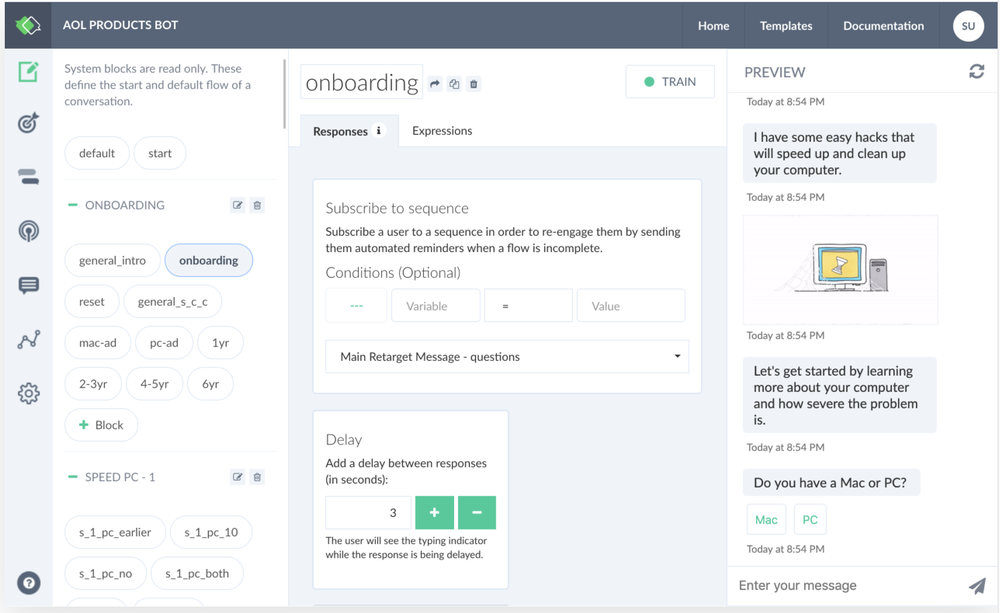Screen dimensions: 1000x613
Task: Open the help question mark icon
Action: point(28,582)
